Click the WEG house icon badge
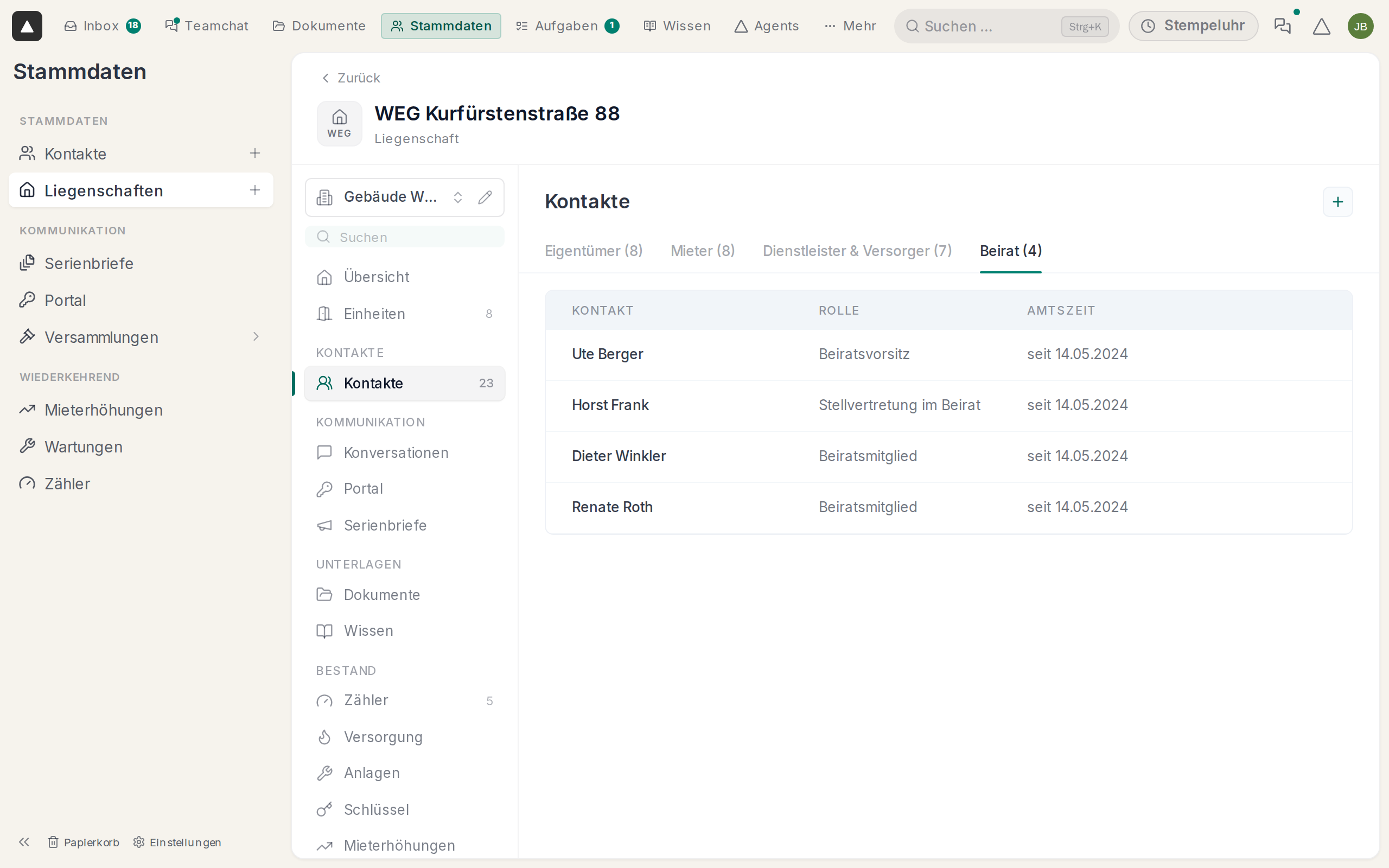 339,124
